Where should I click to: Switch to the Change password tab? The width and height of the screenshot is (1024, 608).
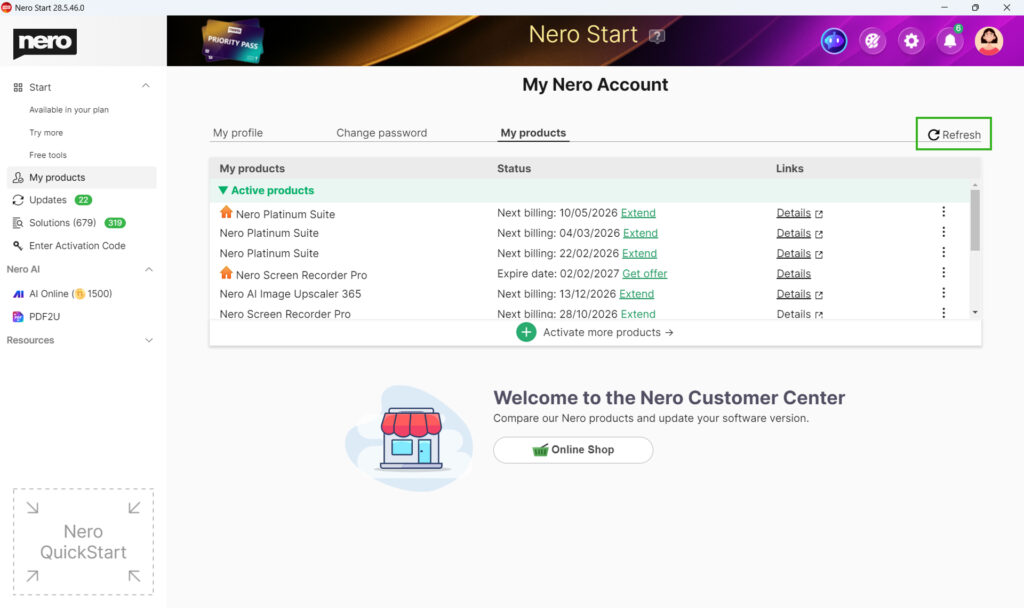click(382, 132)
